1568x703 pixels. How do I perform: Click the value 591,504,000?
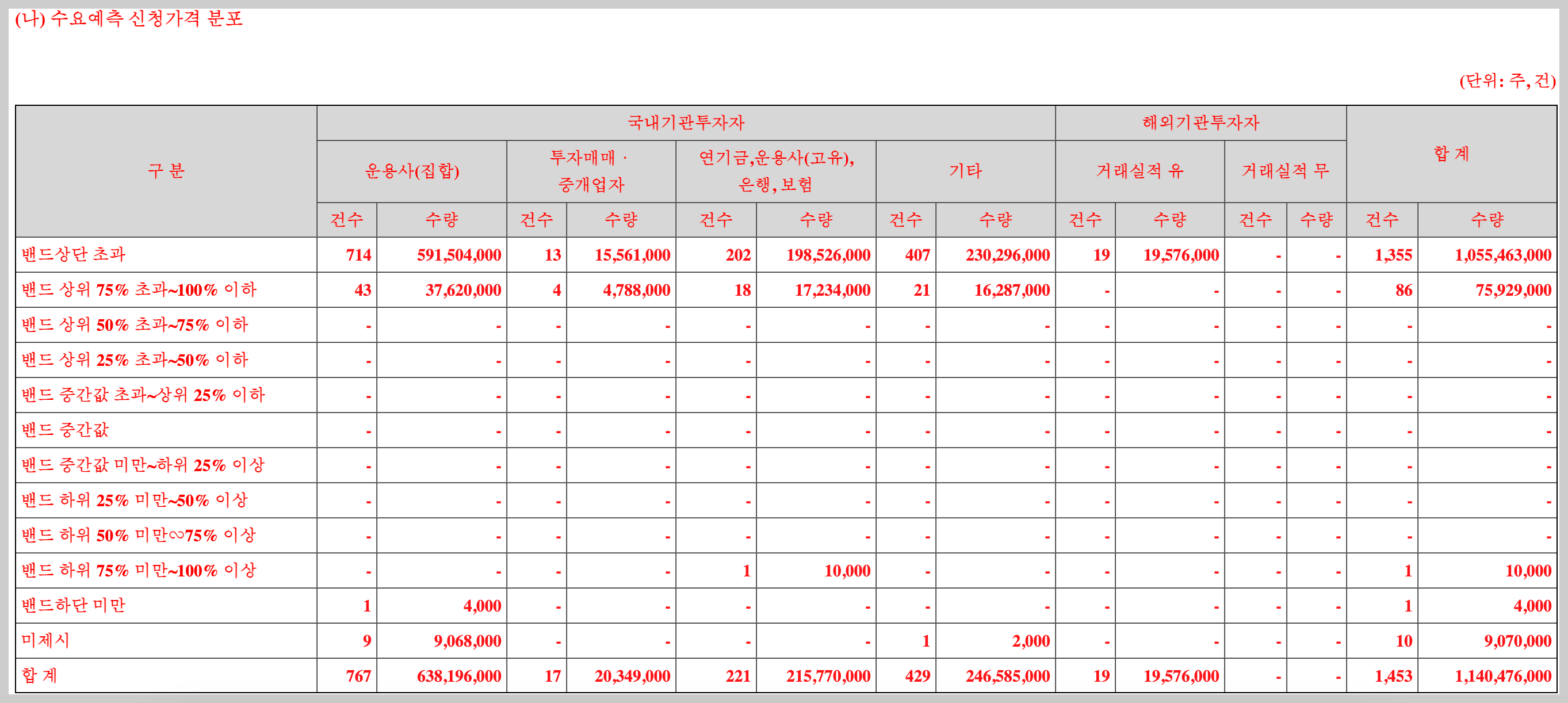pyautogui.click(x=459, y=255)
